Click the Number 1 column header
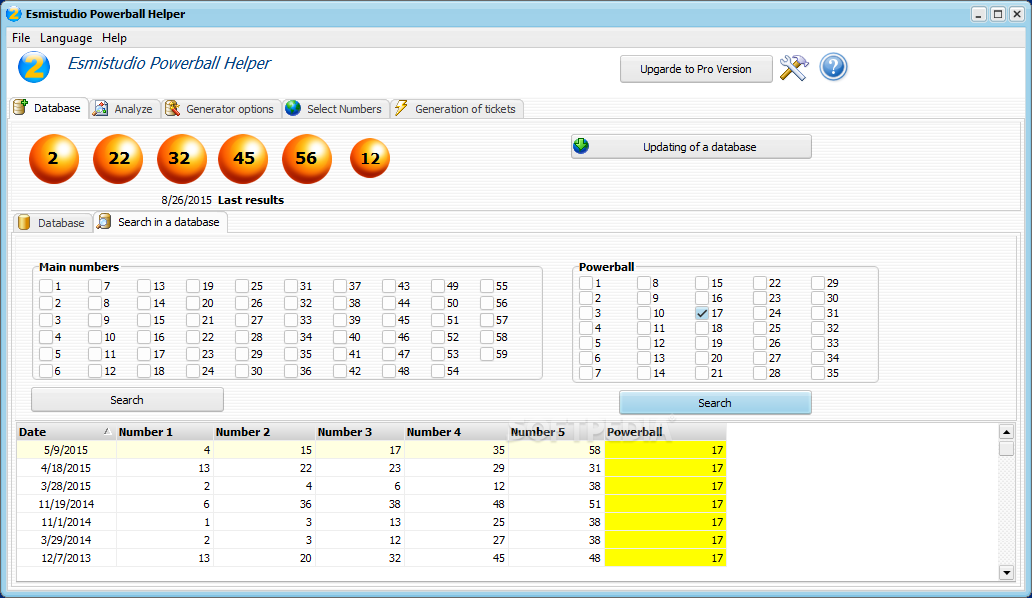 (165, 432)
